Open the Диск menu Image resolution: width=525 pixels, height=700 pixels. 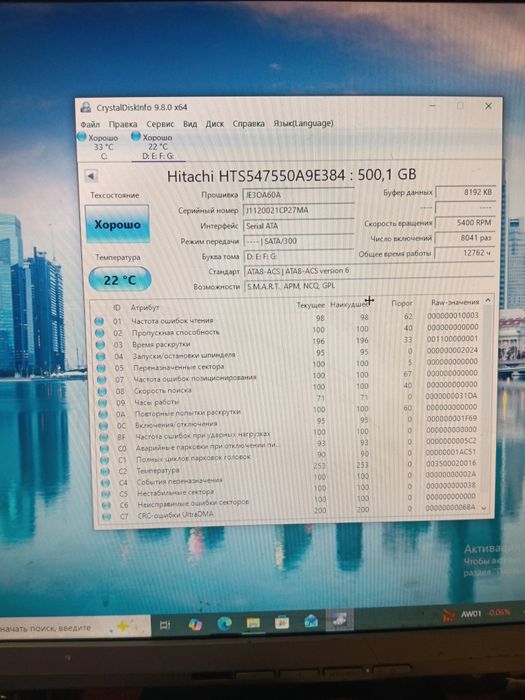click(x=214, y=124)
